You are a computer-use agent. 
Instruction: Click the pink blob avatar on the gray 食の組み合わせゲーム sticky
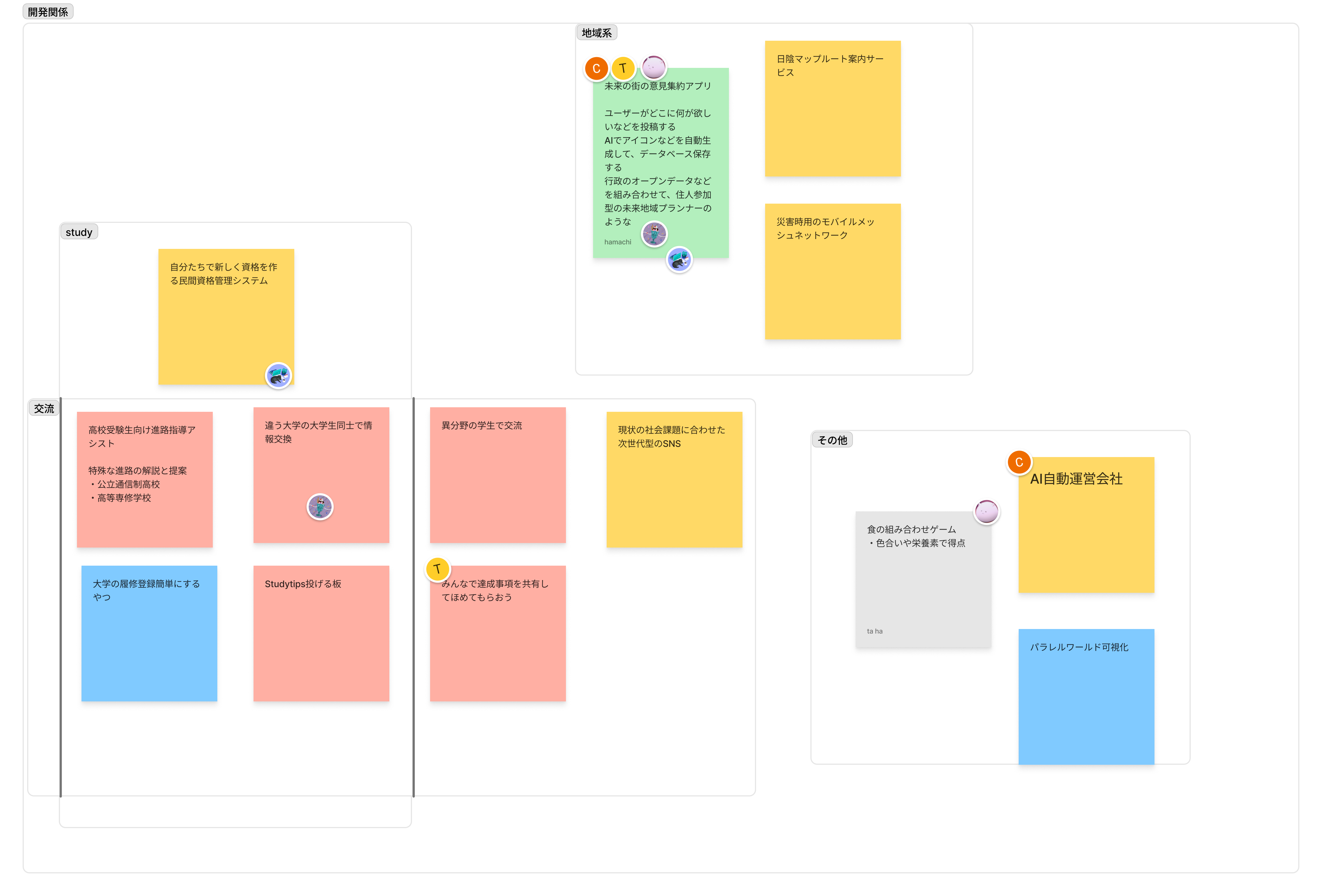pos(986,512)
